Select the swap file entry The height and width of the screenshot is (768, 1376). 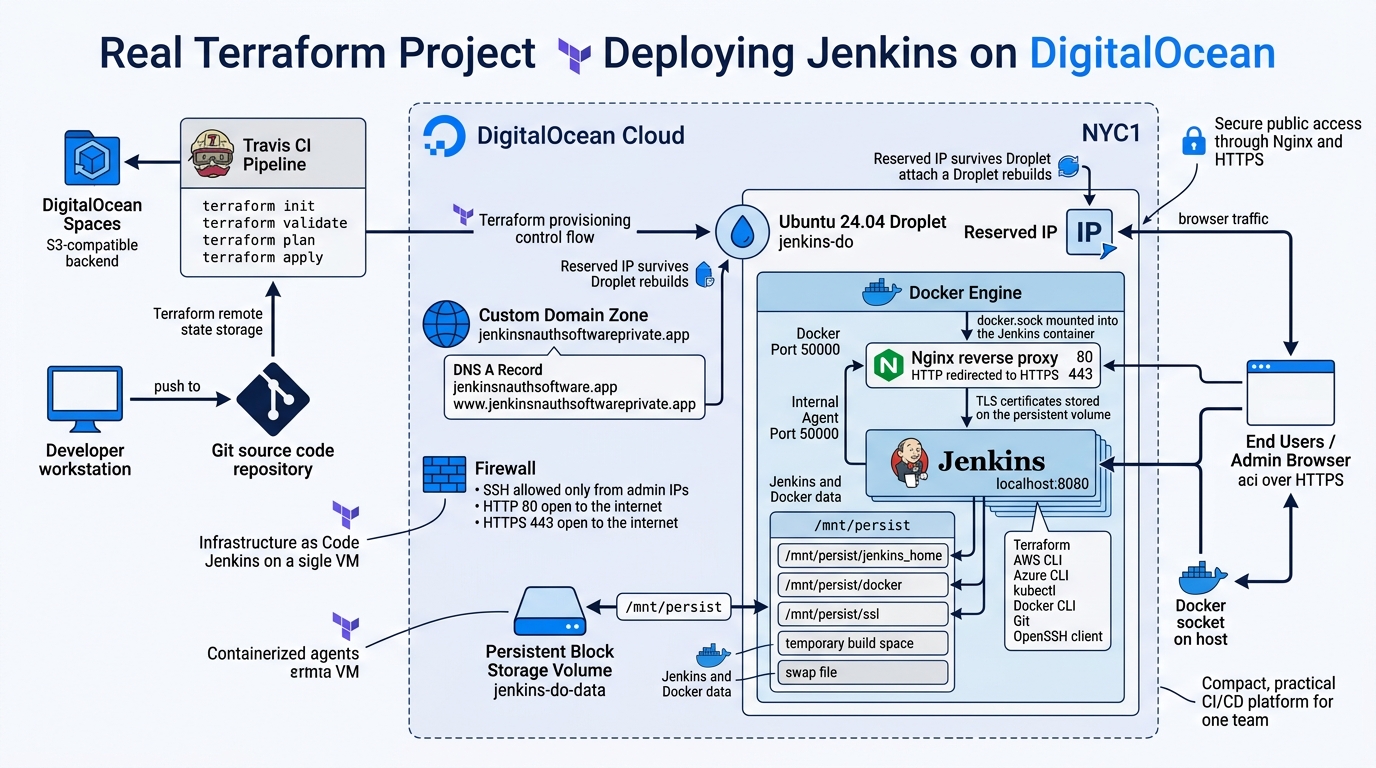(861, 672)
